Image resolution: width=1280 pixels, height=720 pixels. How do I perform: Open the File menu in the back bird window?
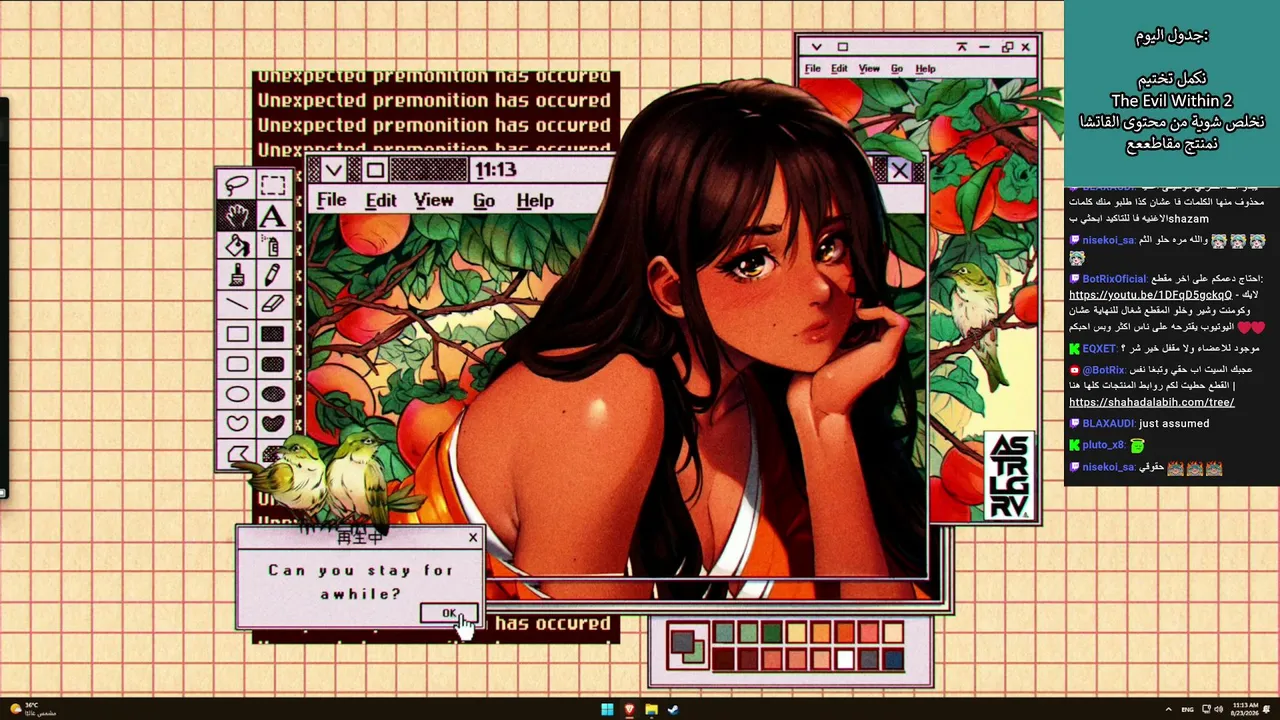coord(813,69)
